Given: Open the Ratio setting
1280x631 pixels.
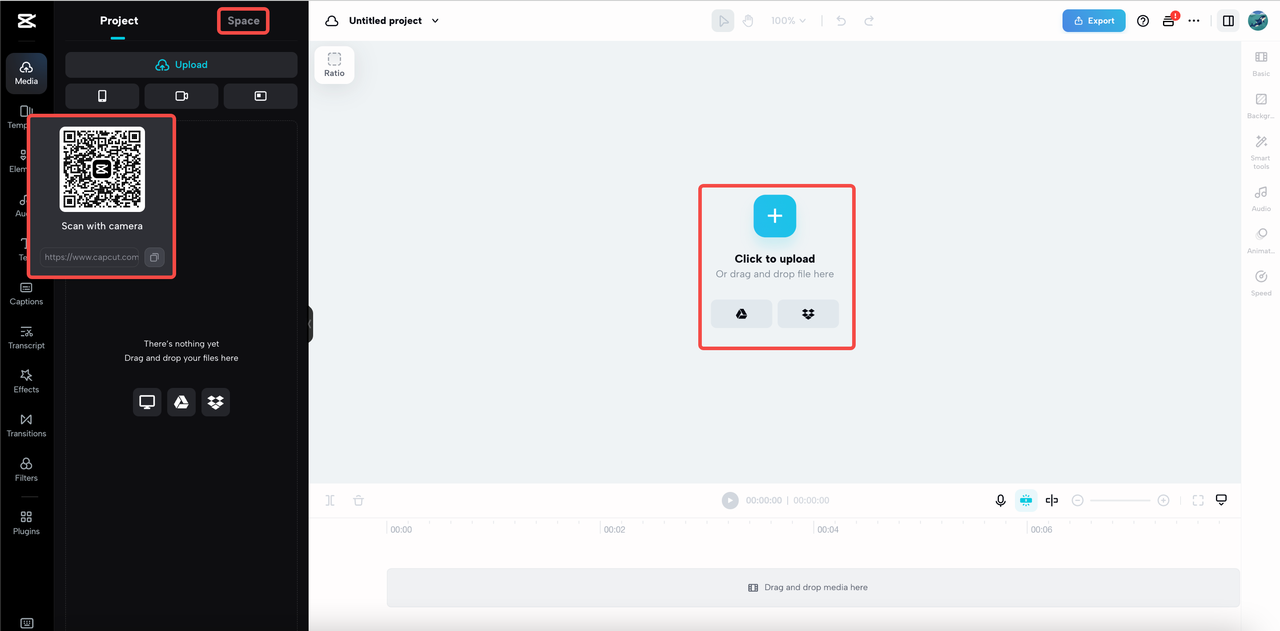Looking at the screenshot, I should point(334,65).
